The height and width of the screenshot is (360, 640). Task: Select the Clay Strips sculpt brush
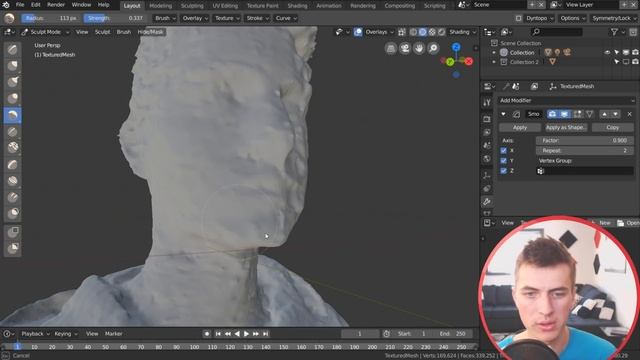tap(13, 82)
